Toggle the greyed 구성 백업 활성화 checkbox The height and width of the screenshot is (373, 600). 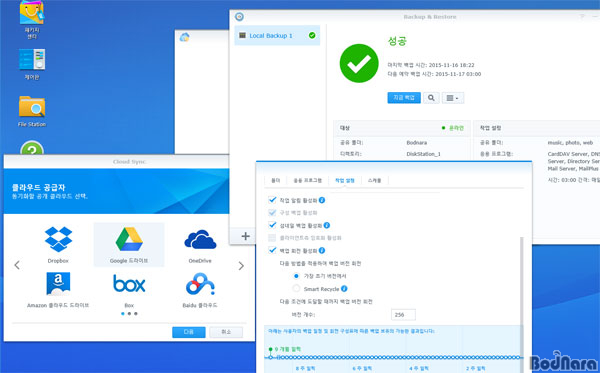272,212
